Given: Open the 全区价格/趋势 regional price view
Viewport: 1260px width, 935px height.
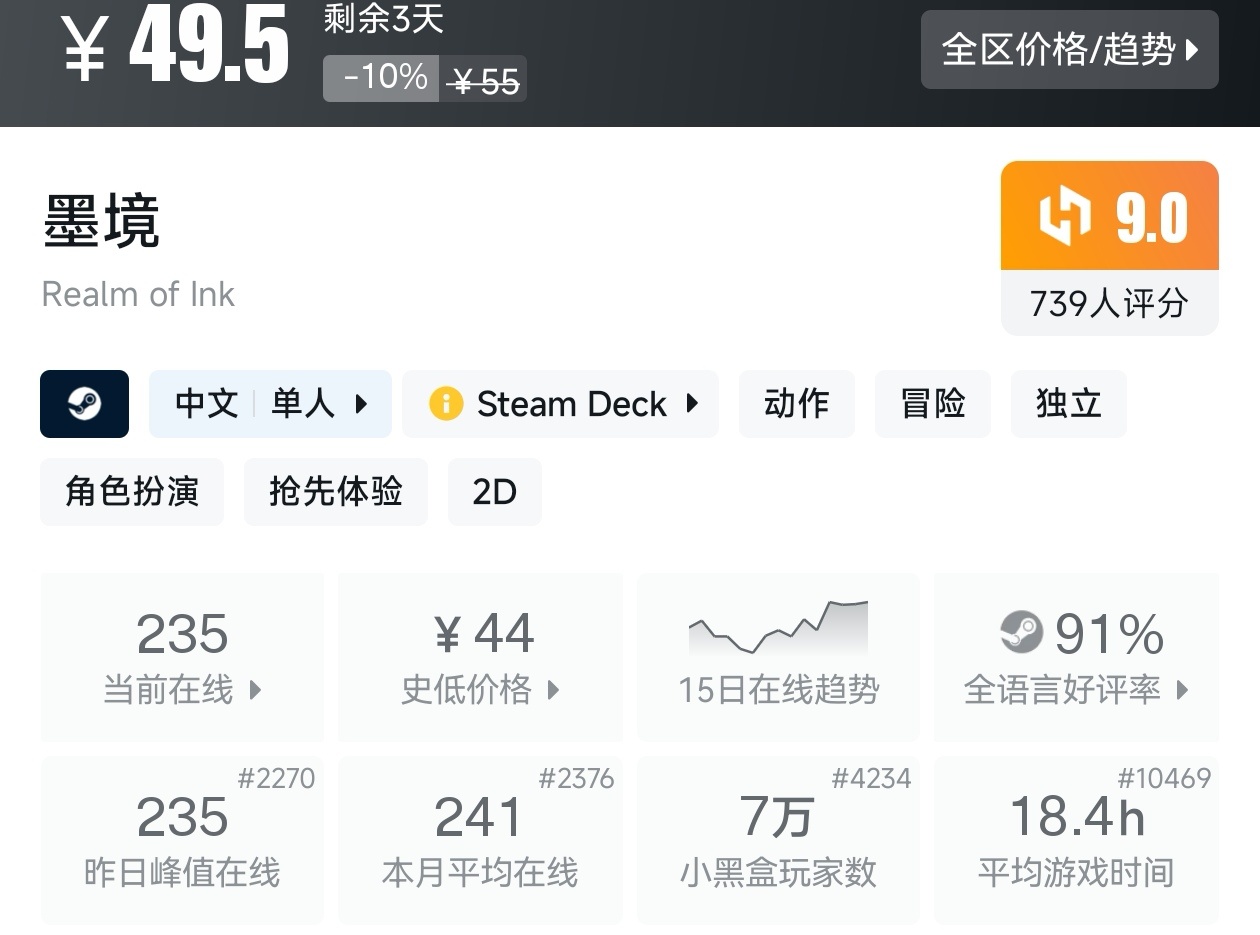Looking at the screenshot, I should [1069, 50].
